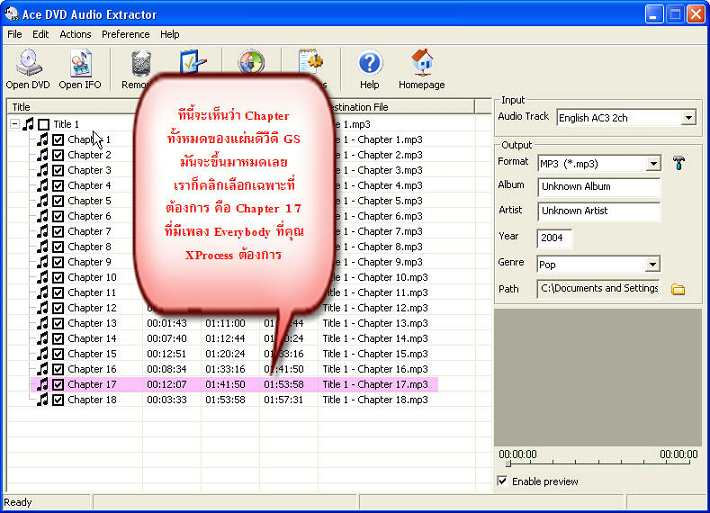Select the Chapter 17 row label
The image size is (710, 513).
[92, 384]
